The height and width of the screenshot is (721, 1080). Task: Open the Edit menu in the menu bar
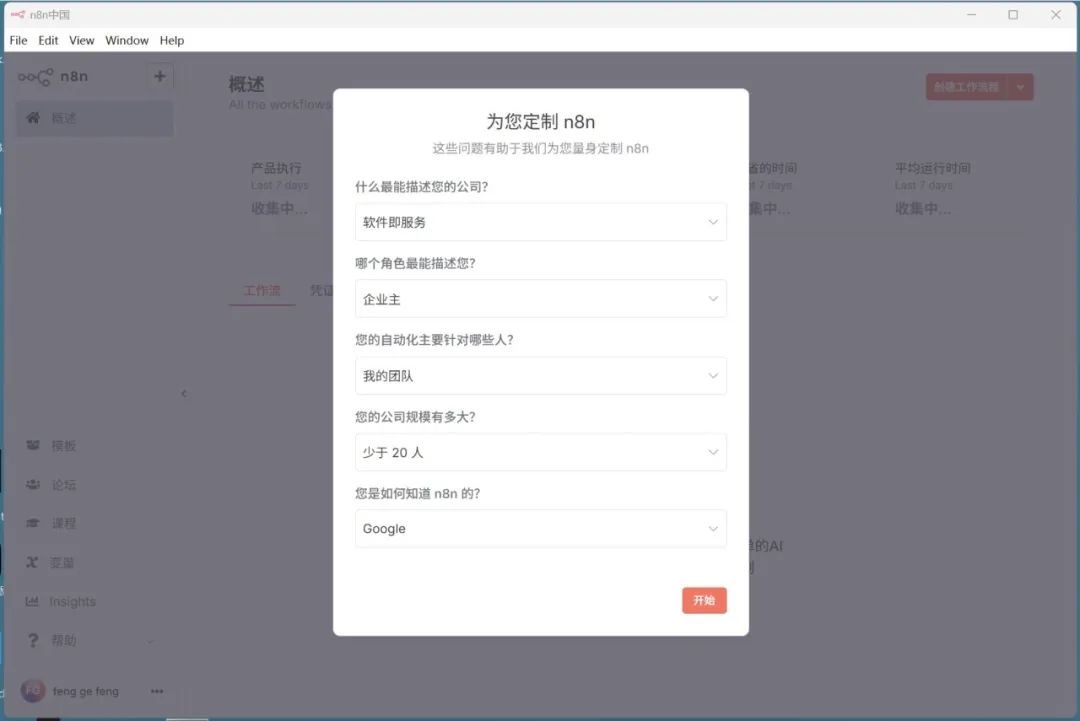tap(47, 40)
